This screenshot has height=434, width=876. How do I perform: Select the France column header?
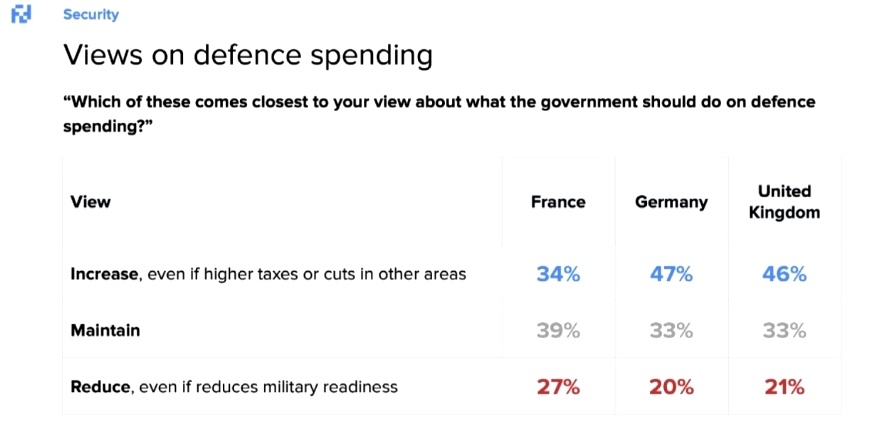[558, 202]
